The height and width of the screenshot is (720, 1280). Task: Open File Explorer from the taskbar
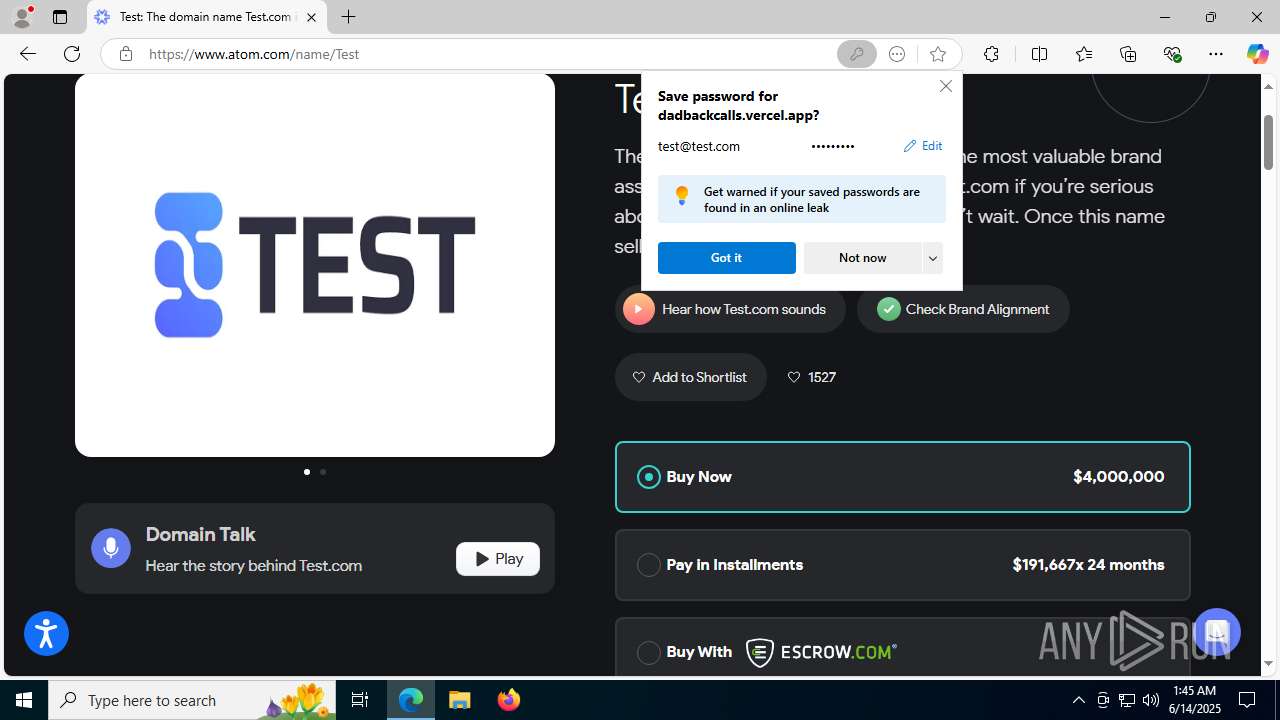click(460, 700)
